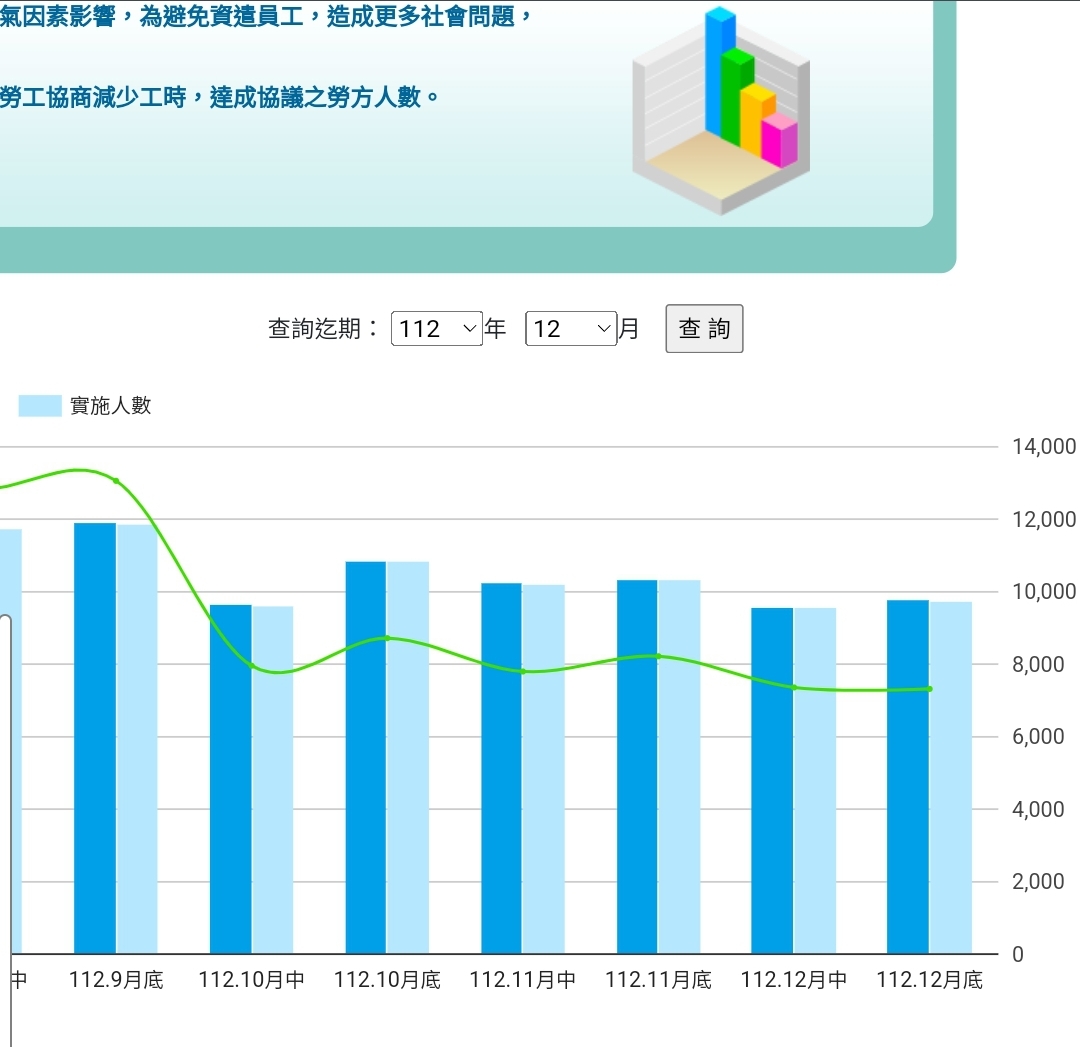
Task: Click the 4,000 y-axis value
Action: [1038, 809]
